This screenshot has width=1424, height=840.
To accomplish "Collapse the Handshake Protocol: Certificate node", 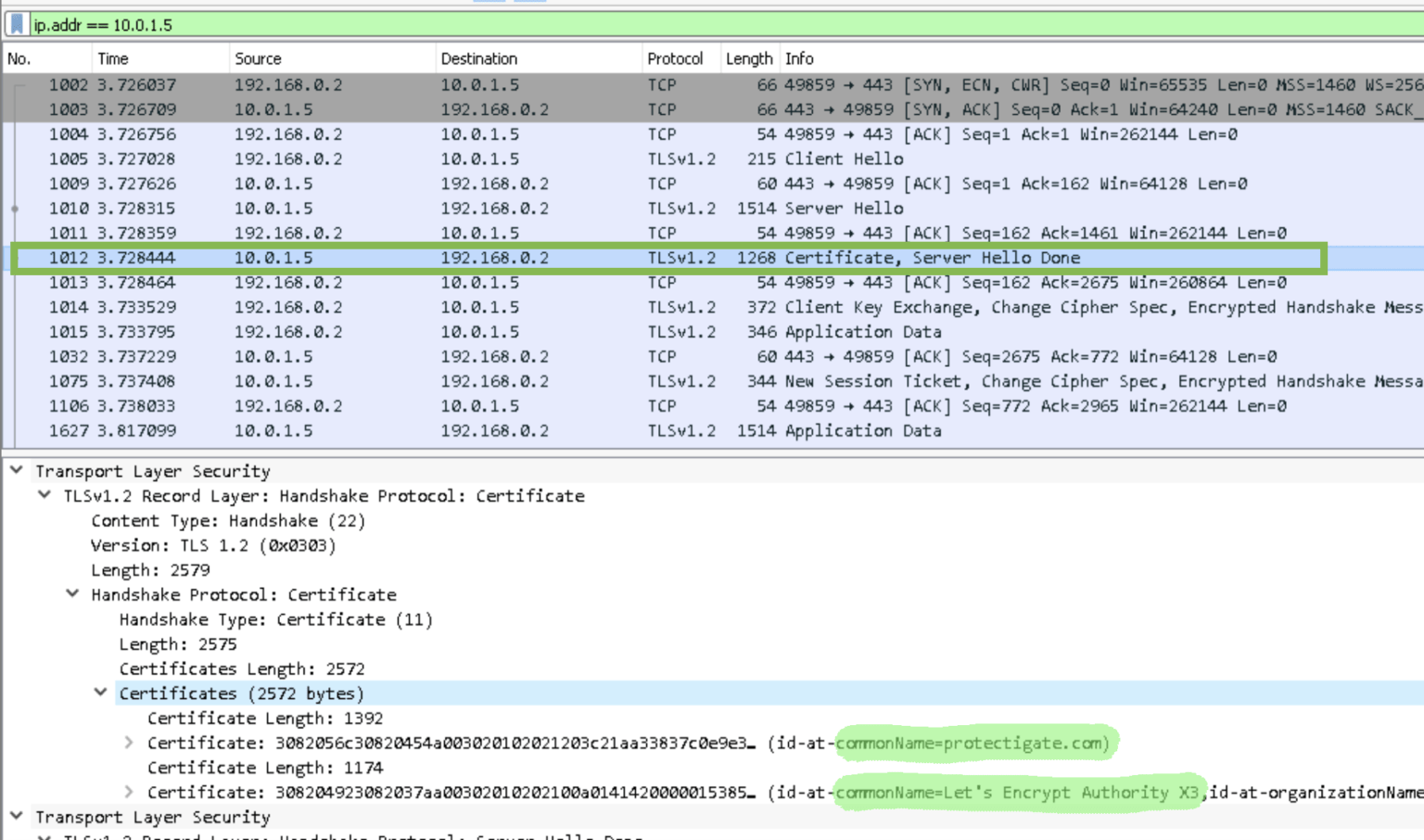I will pos(72,594).
